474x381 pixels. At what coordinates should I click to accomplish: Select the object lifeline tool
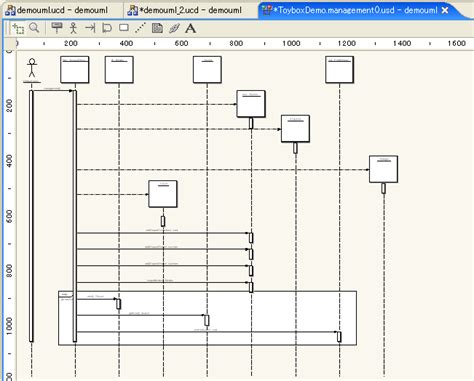click(57, 28)
